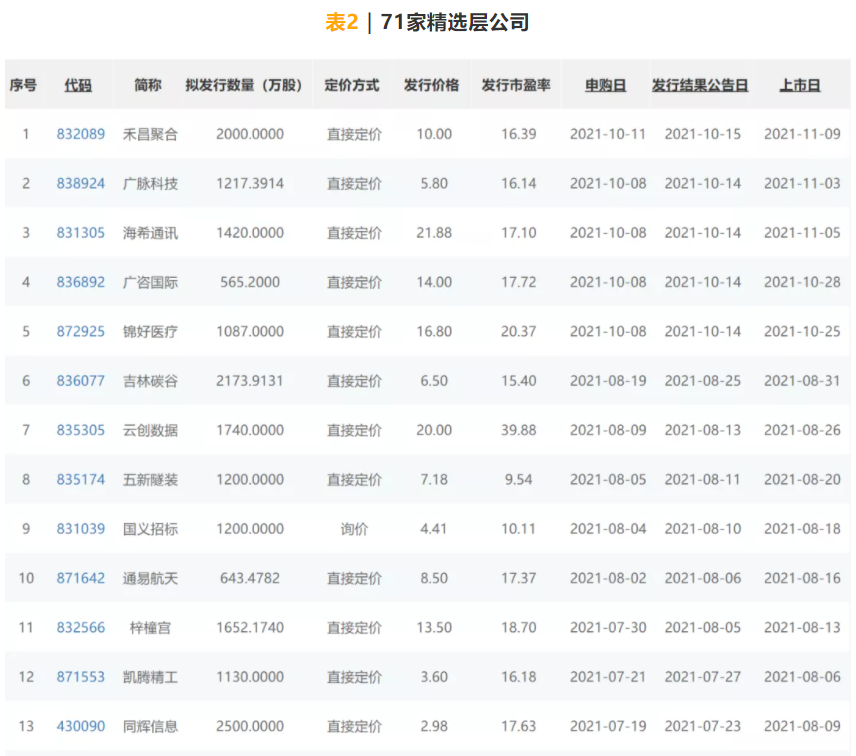Click subscription date 2021-08-19
Image resolution: width=856 pixels, height=756 pixels.
pyautogui.click(x=608, y=381)
